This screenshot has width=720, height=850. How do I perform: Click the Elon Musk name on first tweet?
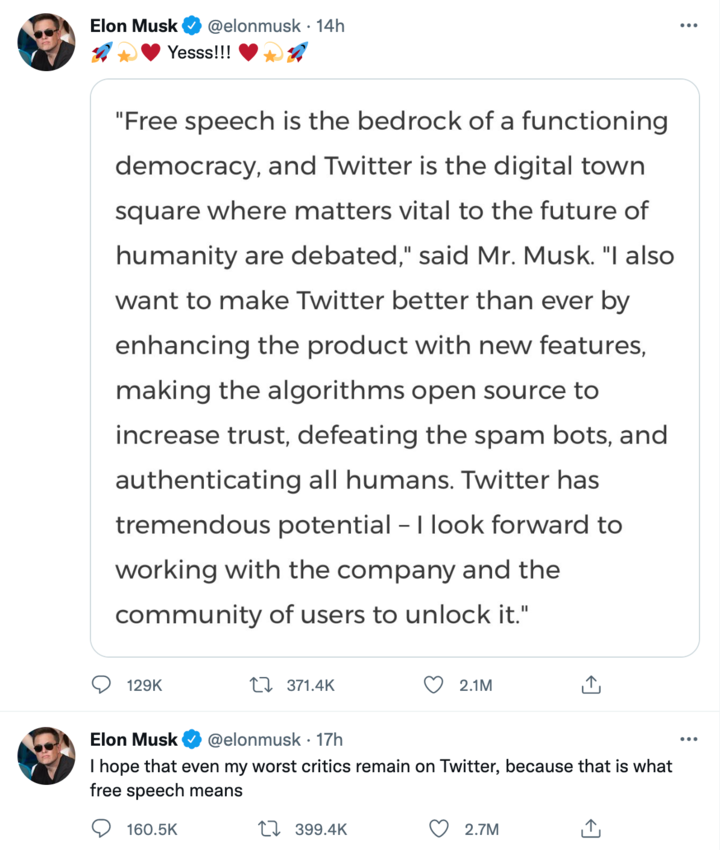tap(133, 26)
